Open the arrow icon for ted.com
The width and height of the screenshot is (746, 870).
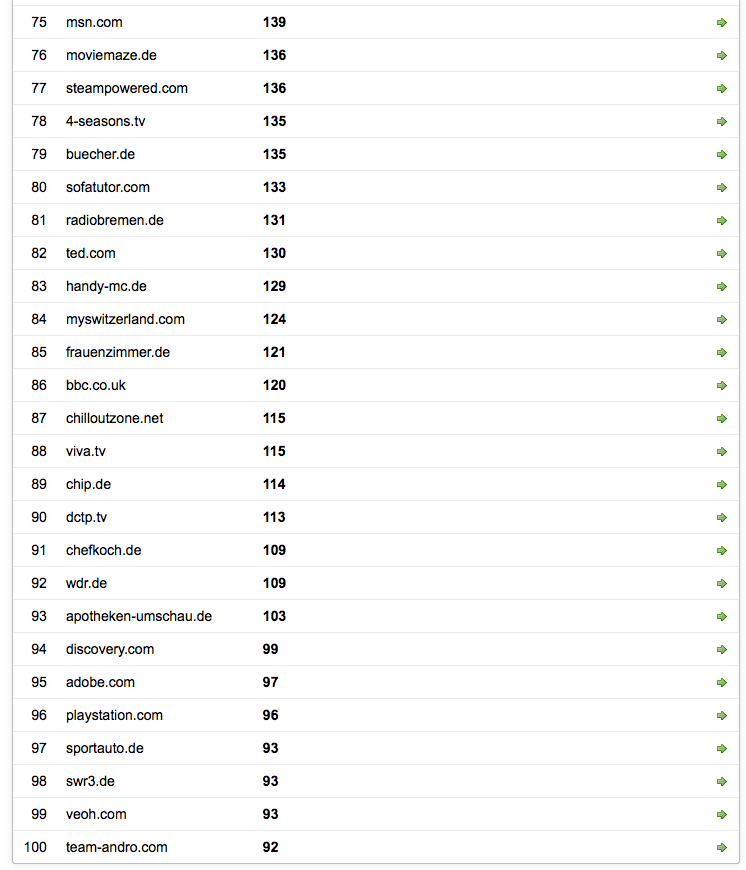click(x=721, y=253)
